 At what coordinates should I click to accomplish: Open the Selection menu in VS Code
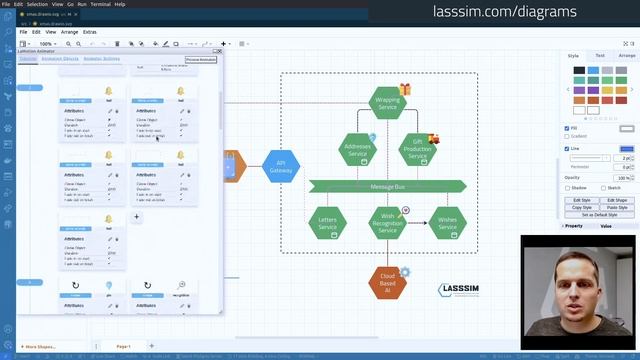pyautogui.click(x=37, y=4)
